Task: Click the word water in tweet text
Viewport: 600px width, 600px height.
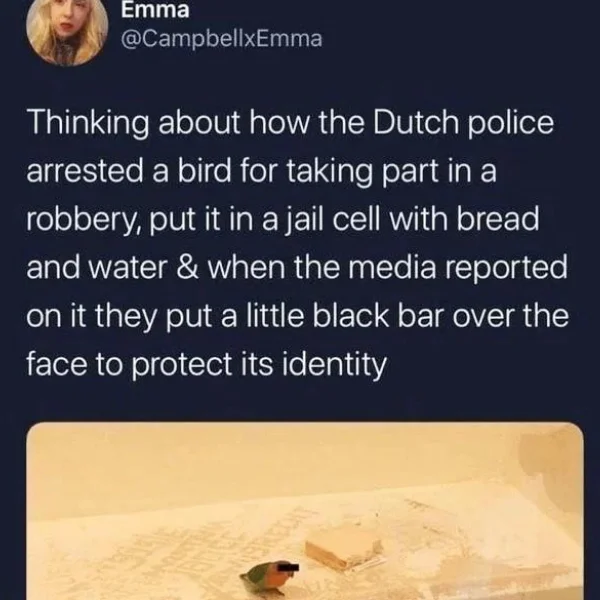Action: tap(128, 267)
